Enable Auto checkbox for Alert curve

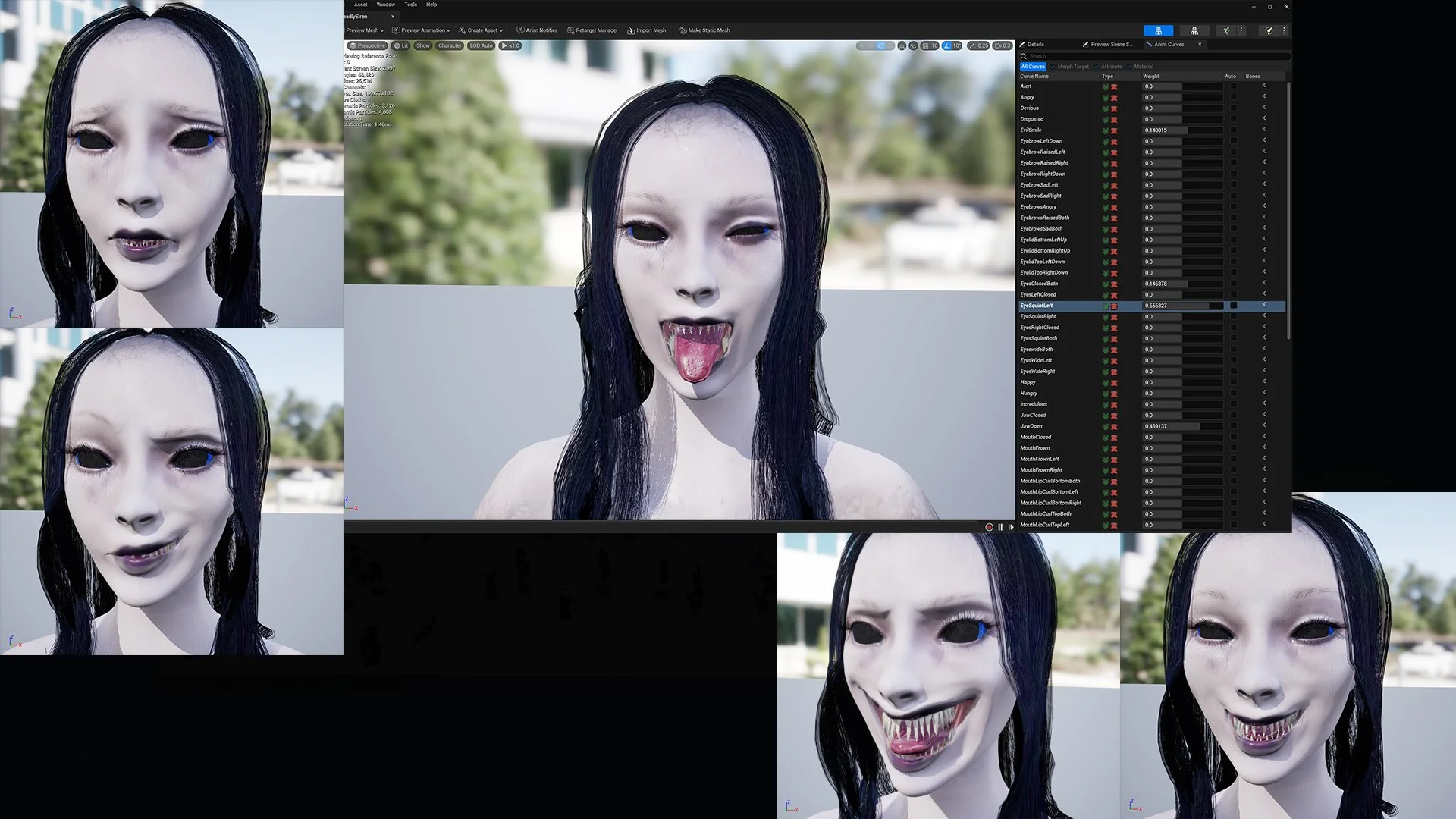(x=1233, y=86)
